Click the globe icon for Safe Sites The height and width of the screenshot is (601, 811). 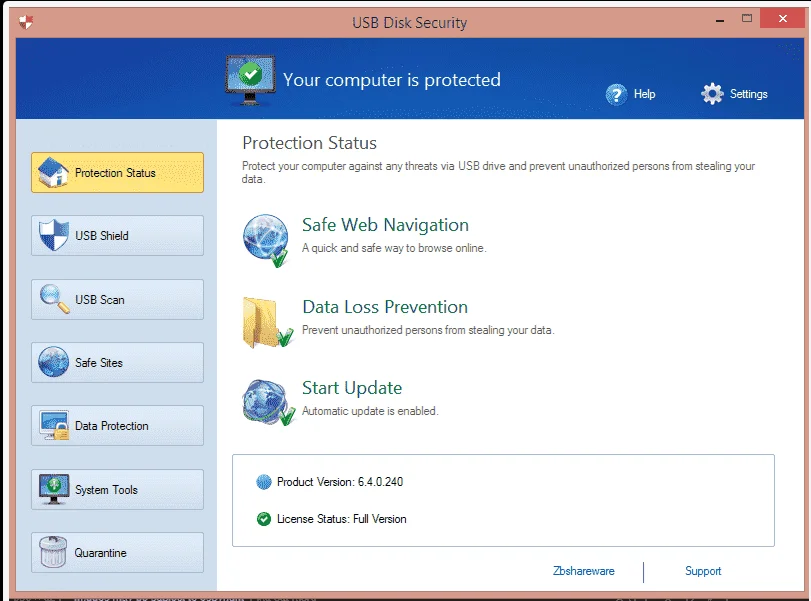pos(53,362)
